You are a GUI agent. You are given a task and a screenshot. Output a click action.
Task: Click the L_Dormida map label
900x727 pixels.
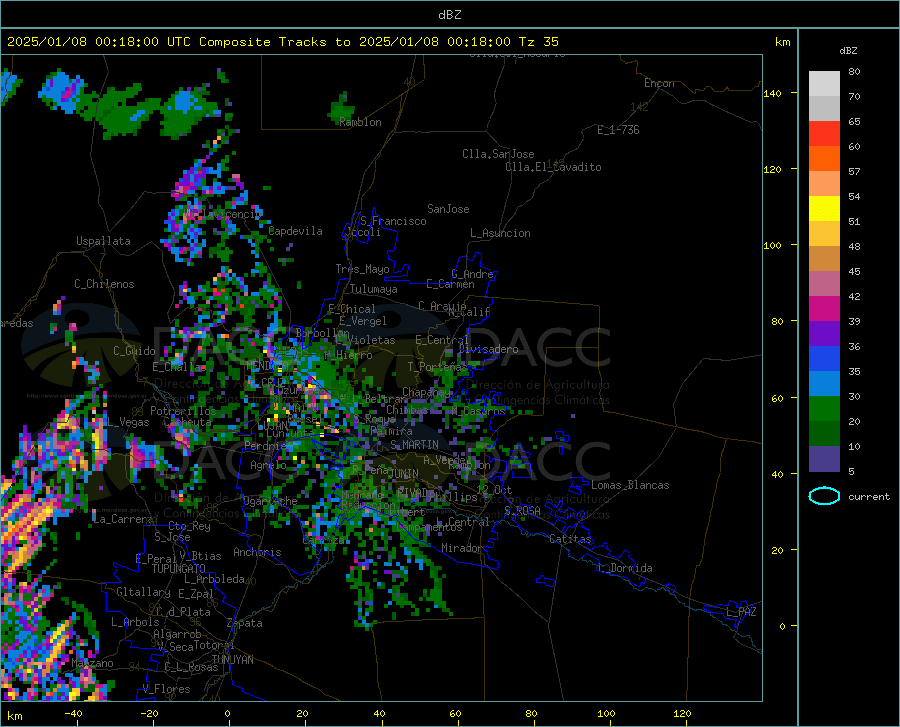point(625,568)
